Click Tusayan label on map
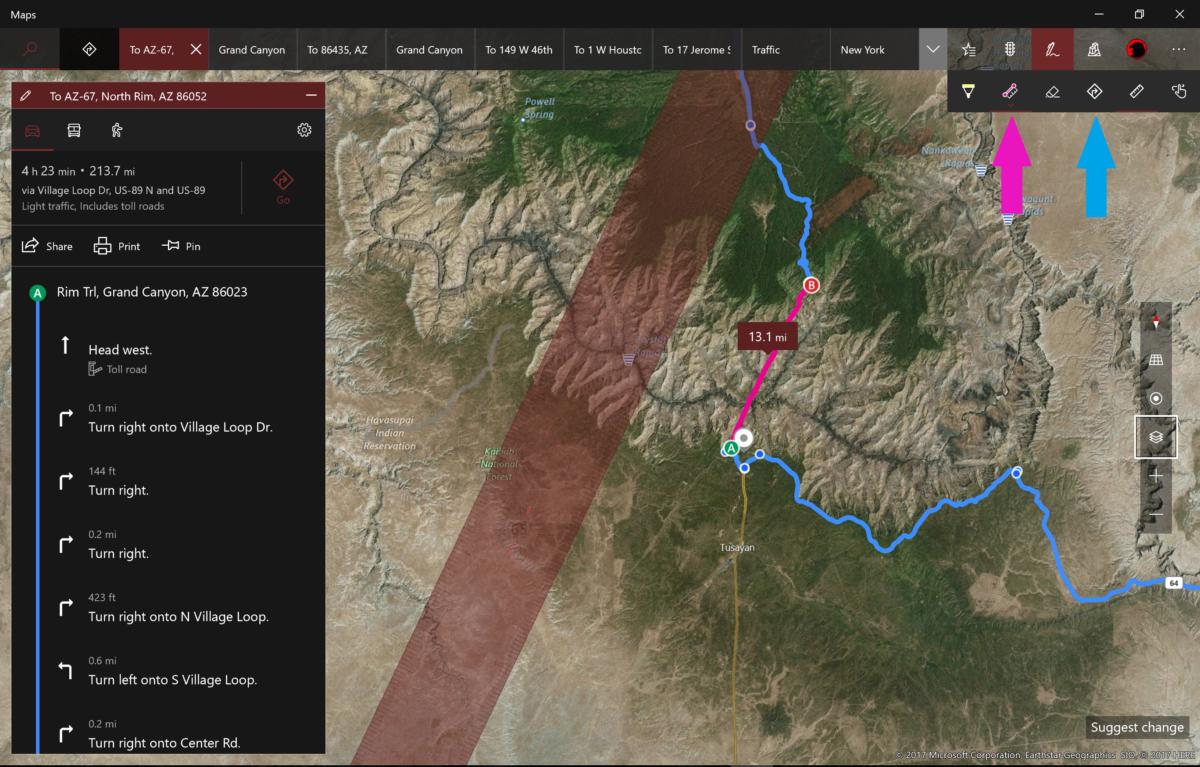Image resolution: width=1200 pixels, height=767 pixels. (738, 547)
